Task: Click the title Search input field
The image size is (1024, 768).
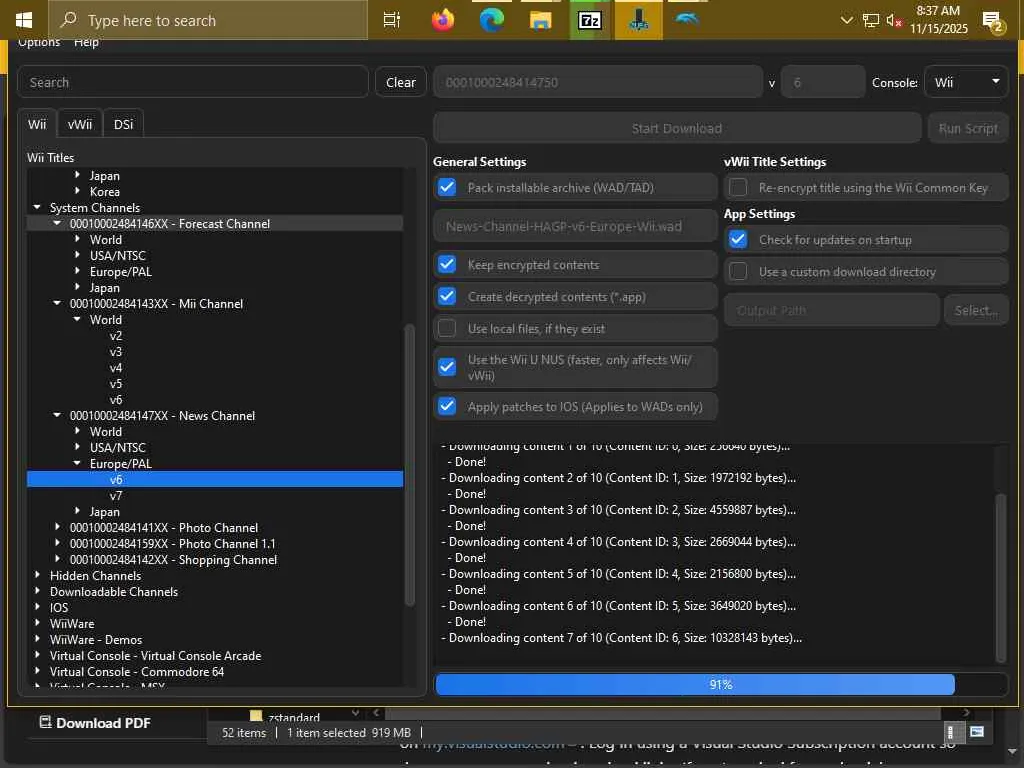Action: 193,82
